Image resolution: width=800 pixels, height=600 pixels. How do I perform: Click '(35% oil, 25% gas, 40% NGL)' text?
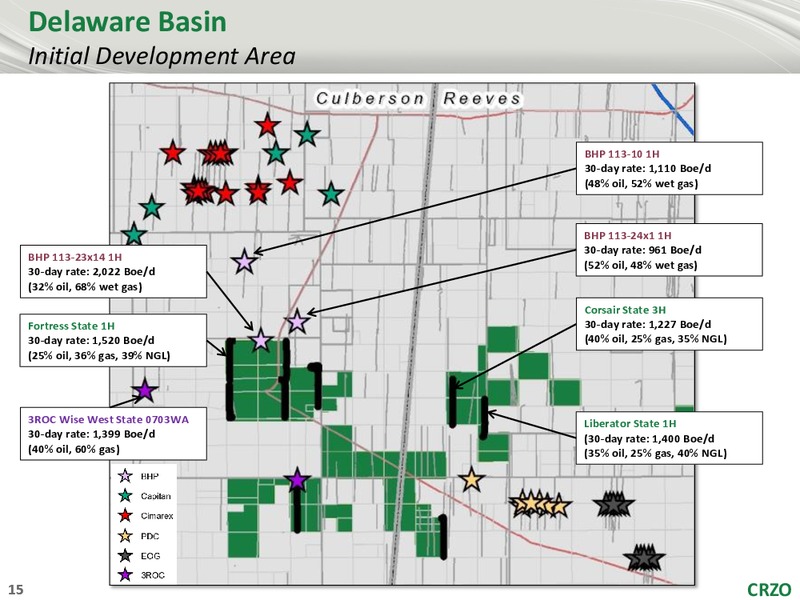(x=655, y=453)
